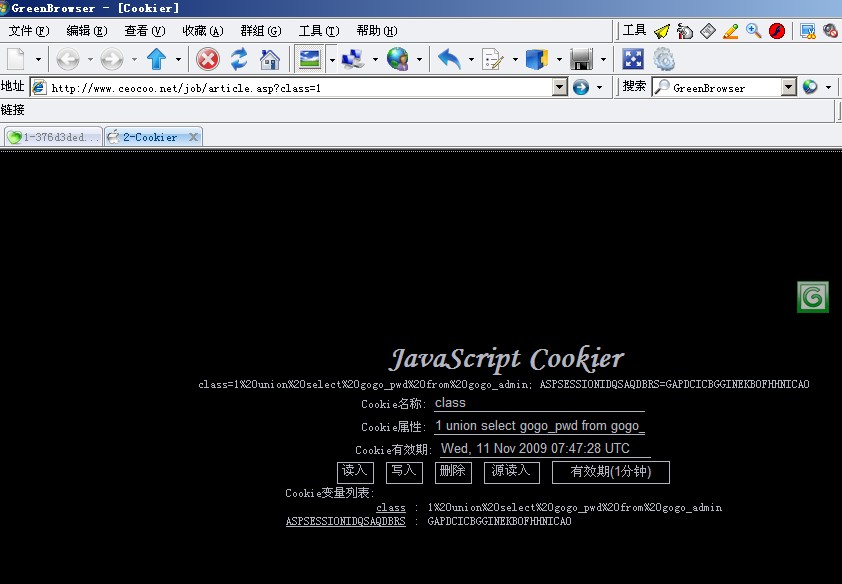Focus the Cookie有效期 input field

click(545, 449)
